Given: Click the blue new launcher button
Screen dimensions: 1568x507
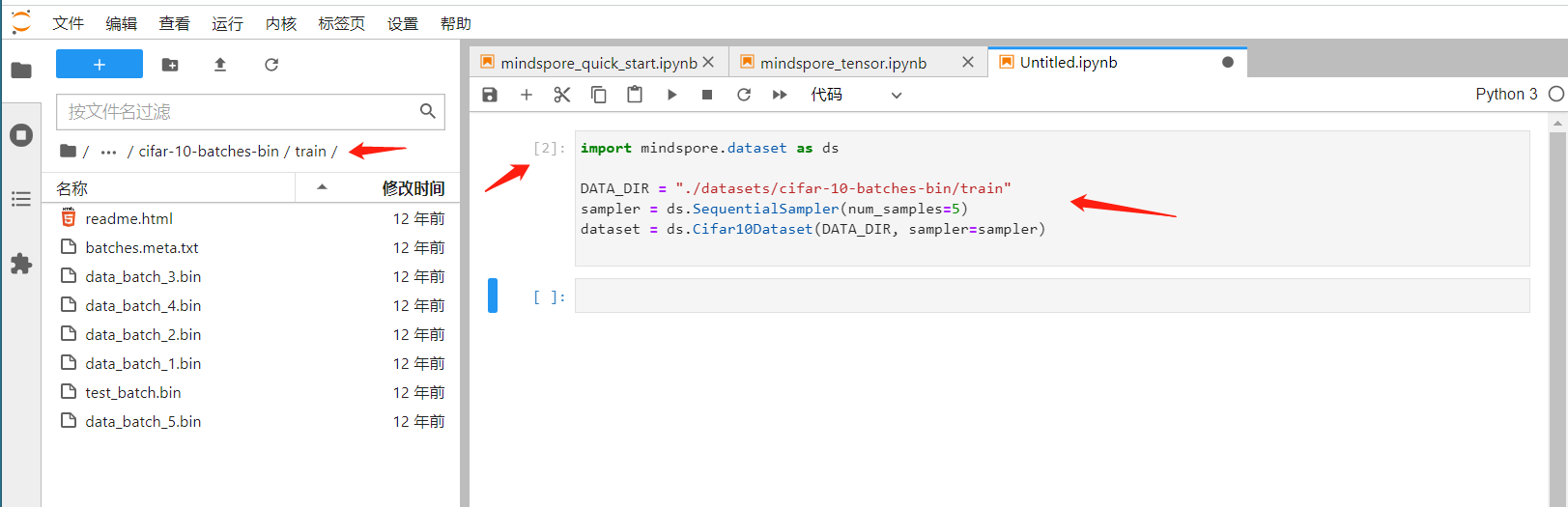Looking at the screenshot, I should 100,64.
